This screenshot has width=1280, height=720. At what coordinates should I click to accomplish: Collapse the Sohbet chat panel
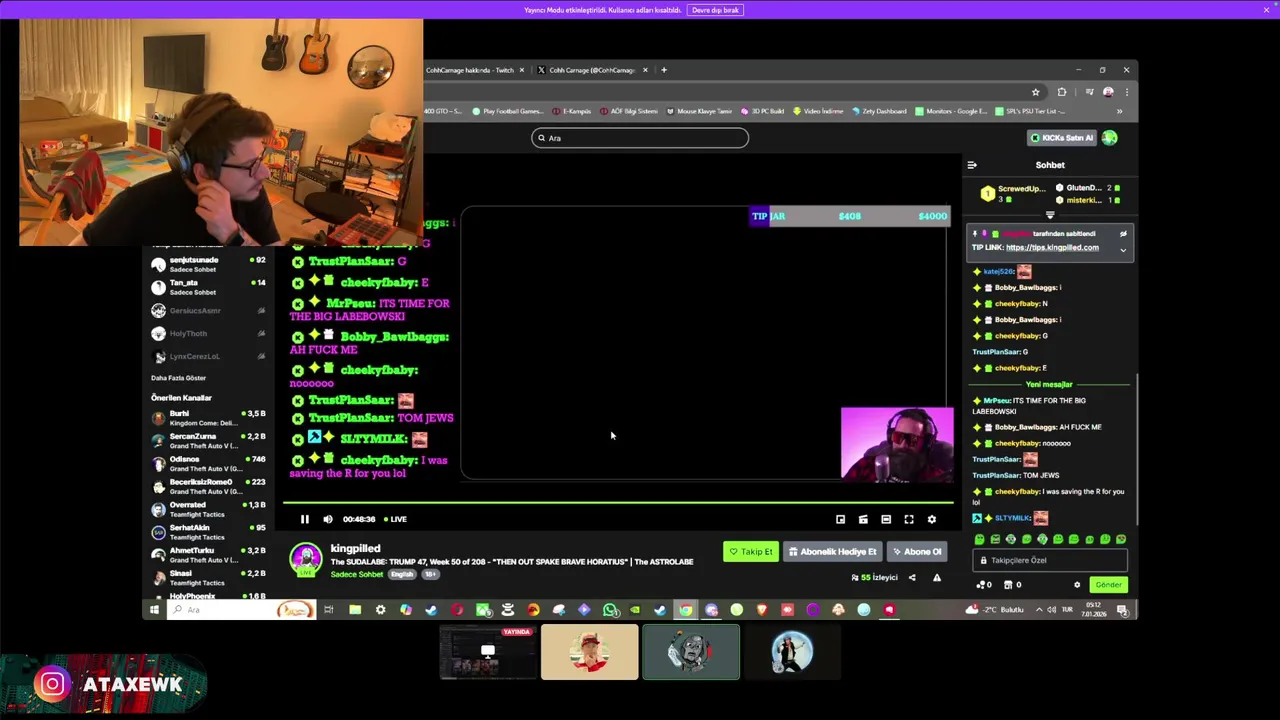click(972, 165)
